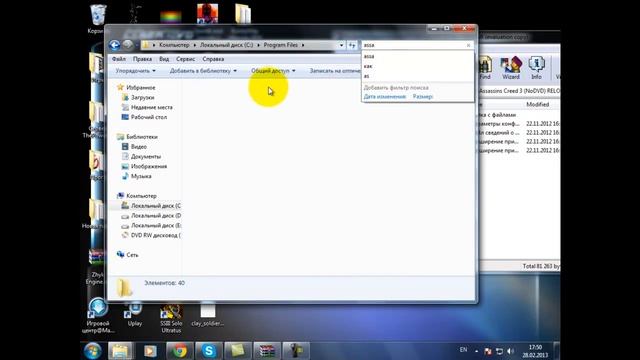Viewport: 640px width, 360px height.
Task: Click the Wizard icon in the WinRAR window
Action: (x=511, y=68)
